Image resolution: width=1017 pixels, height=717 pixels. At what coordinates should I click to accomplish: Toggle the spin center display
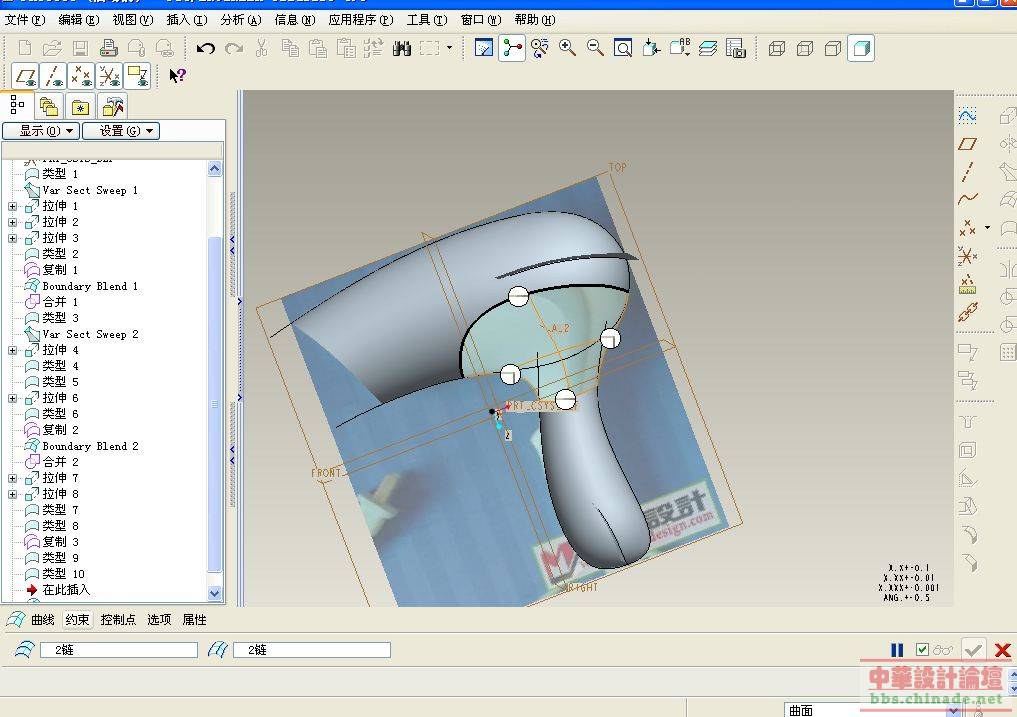pos(512,48)
